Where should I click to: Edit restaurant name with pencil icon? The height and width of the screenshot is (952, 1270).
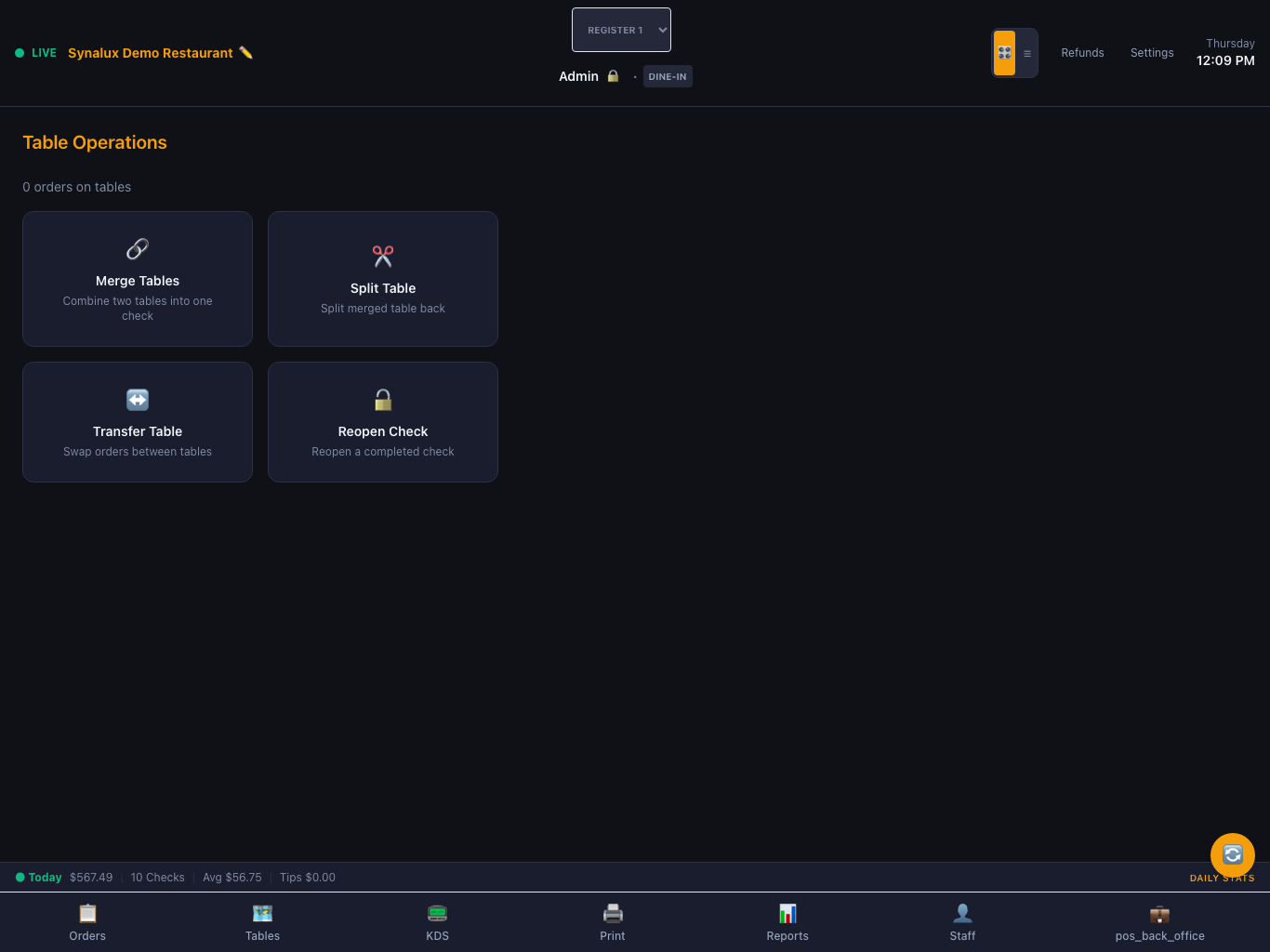(x=246, y=53)
